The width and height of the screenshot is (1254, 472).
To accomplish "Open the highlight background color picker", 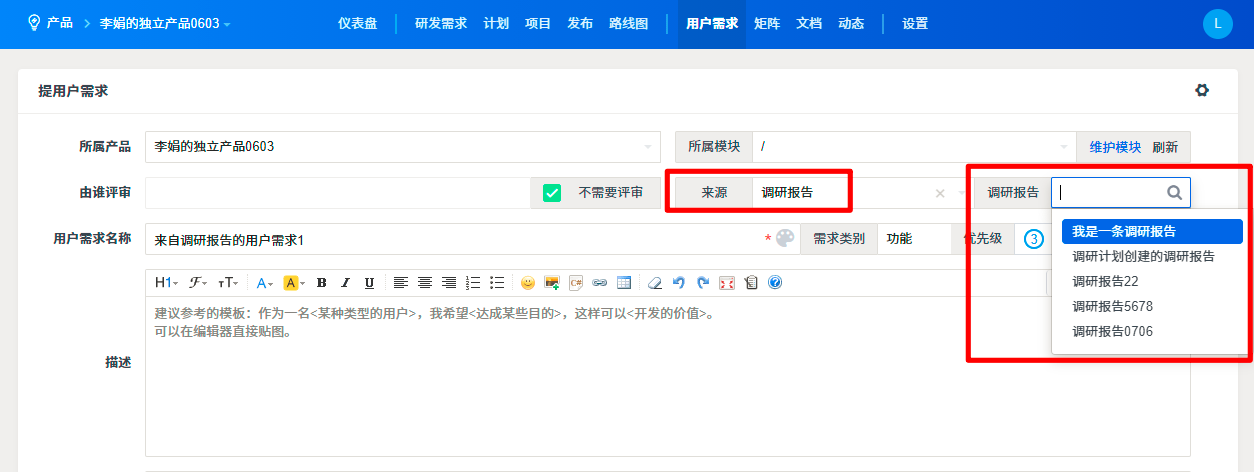I will (x=293, y=283).
